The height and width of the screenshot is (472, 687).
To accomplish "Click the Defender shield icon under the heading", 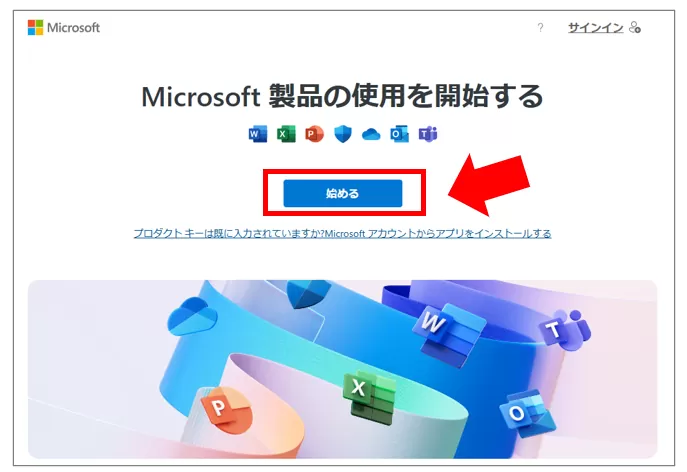I will [343, 134].
